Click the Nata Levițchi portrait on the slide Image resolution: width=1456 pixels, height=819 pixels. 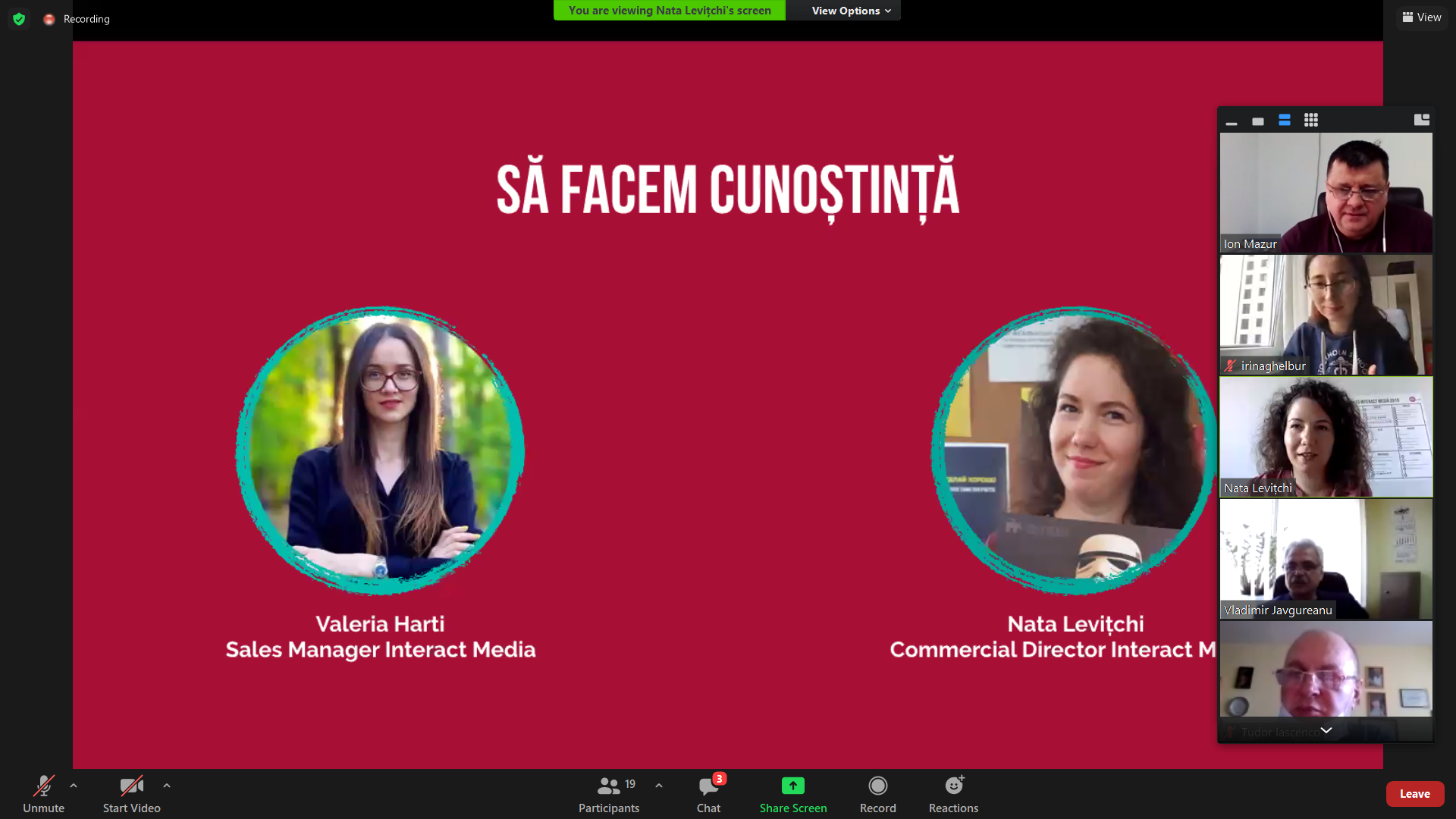coord(1075,450)
